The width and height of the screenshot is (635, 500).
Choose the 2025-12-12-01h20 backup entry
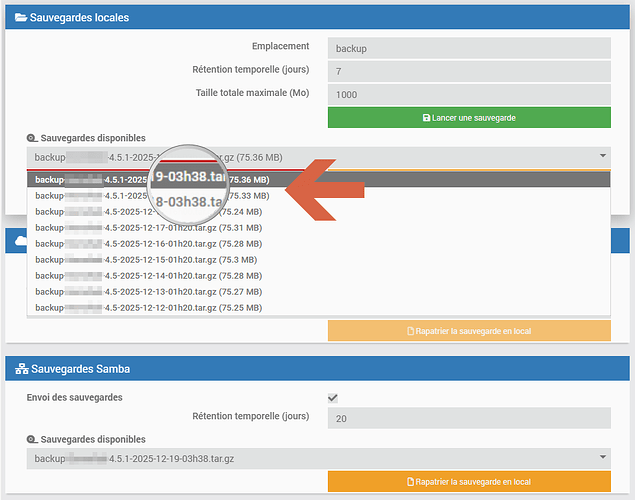319,308
